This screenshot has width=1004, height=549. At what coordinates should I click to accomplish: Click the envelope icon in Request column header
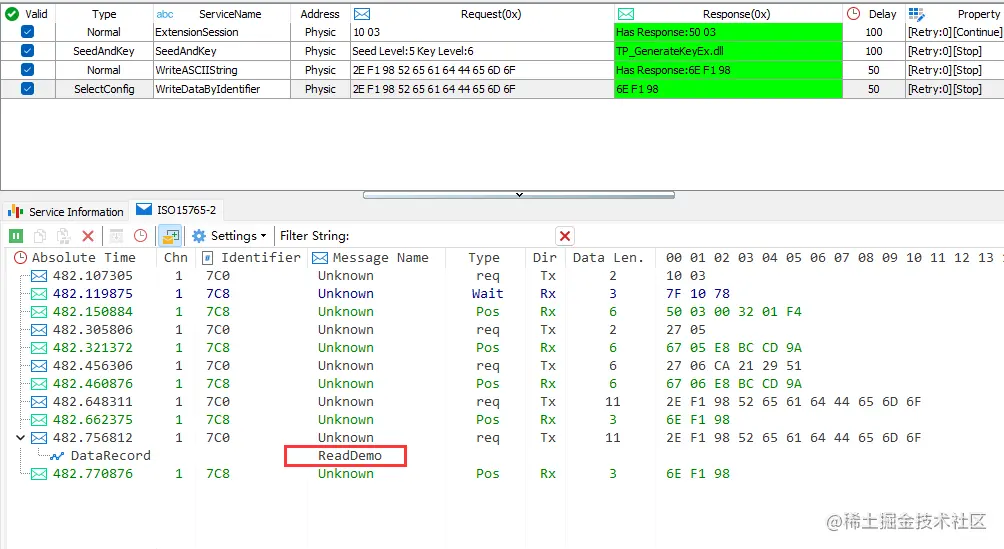click(362, 14)
